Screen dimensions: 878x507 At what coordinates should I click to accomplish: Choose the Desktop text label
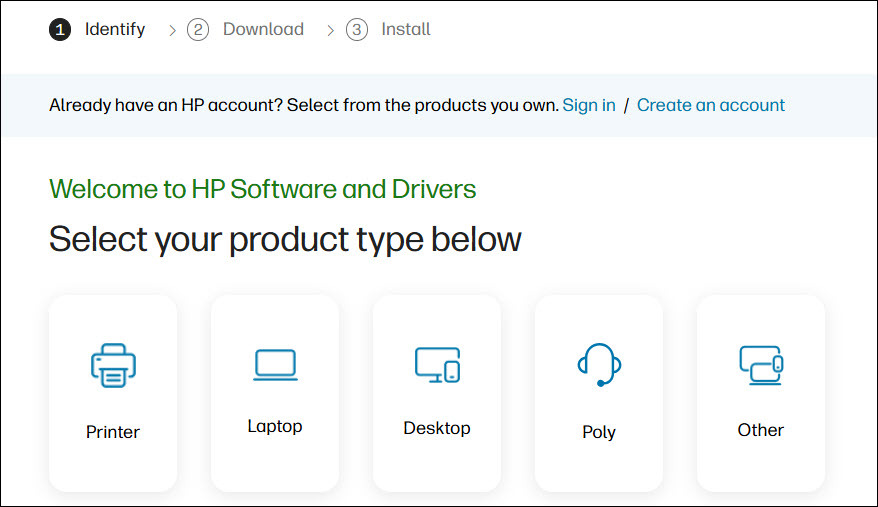coord(437,428)
